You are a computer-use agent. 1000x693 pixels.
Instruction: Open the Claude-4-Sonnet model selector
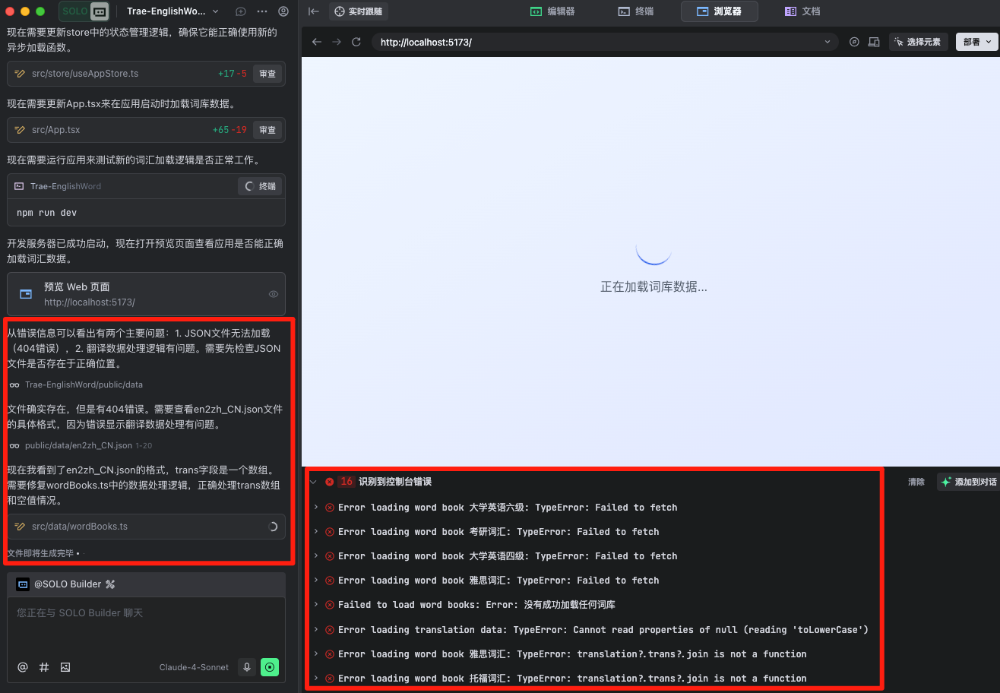[194, 667]
